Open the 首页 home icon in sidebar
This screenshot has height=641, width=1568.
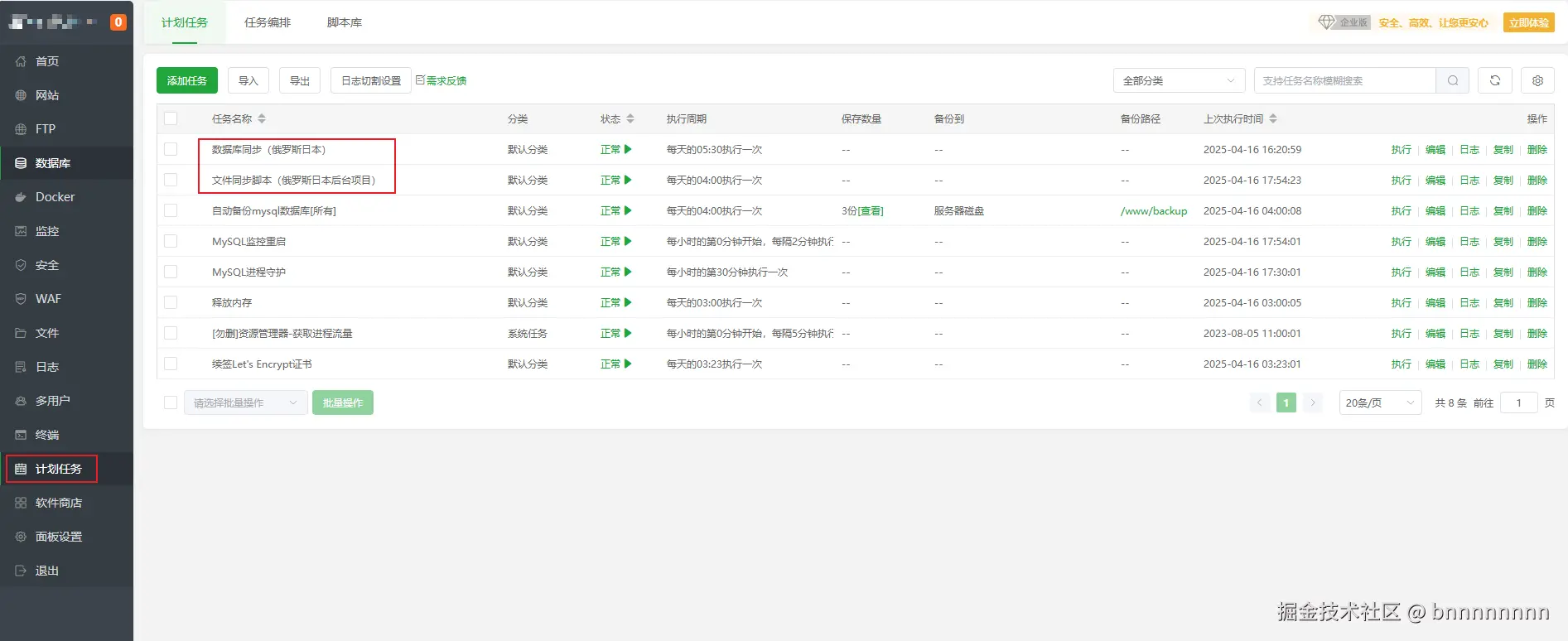click(21, 61)
